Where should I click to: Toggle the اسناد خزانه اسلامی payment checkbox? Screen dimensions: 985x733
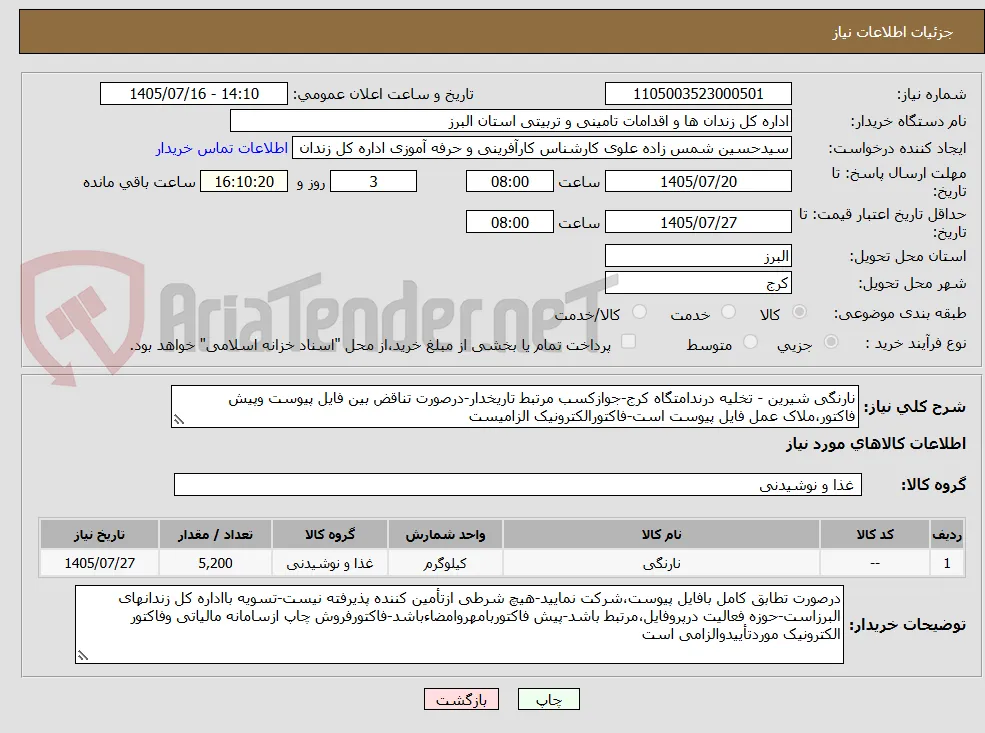click(x=628, y=342)
